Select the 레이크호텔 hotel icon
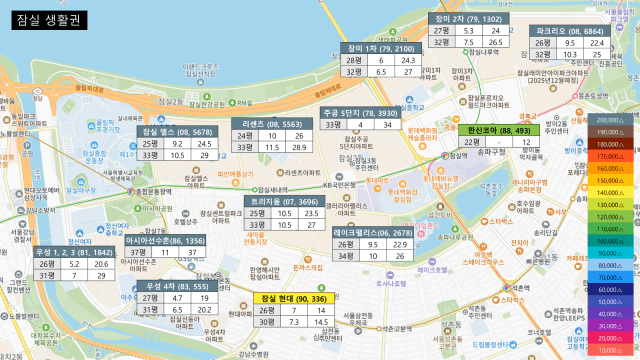Image resolution: width=640 pixels, height=360 pixels. [432, 262]
